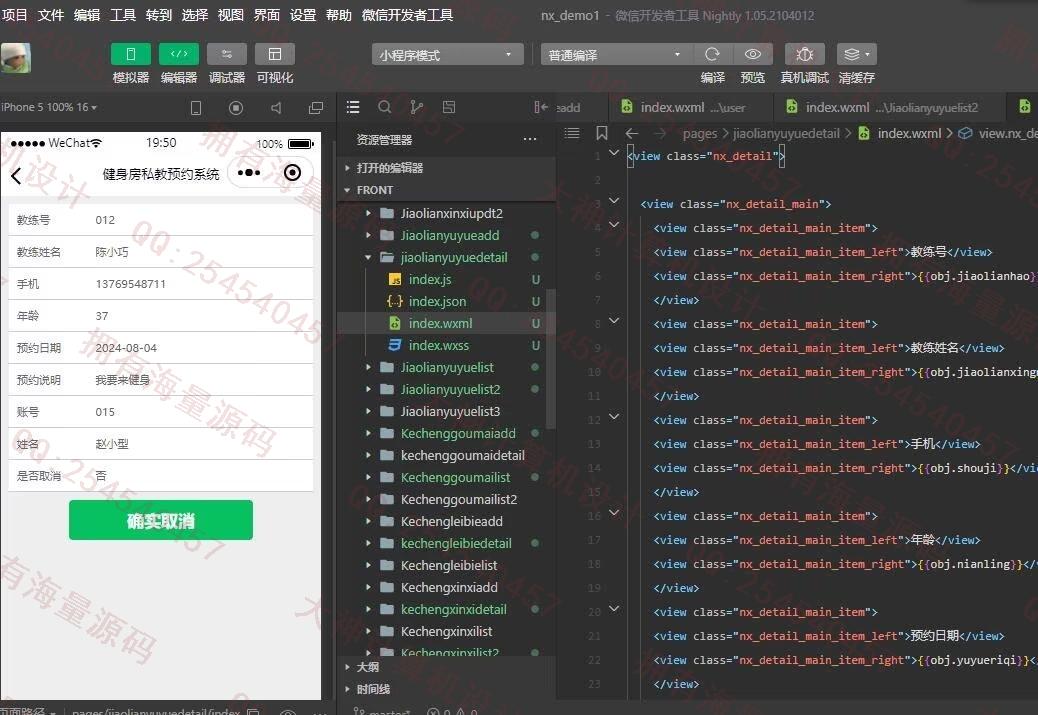Toggle the debugger (调试器) panel
Viewport: 1038px width, 715px height.
point(226,54)
